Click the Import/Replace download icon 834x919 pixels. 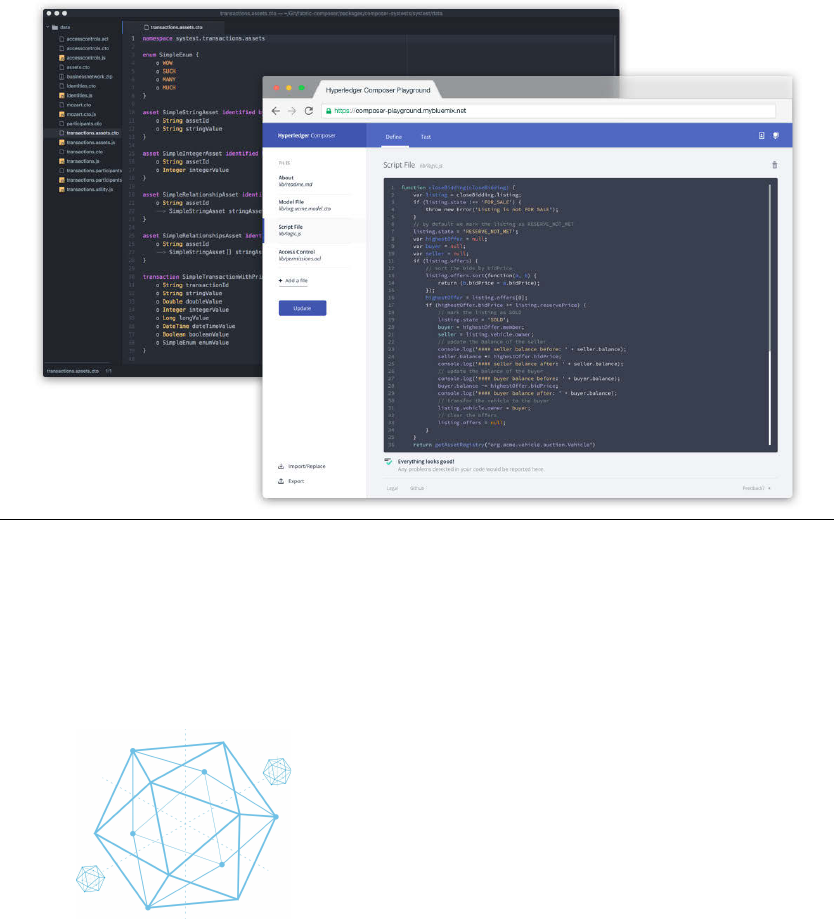coord(281,466)
